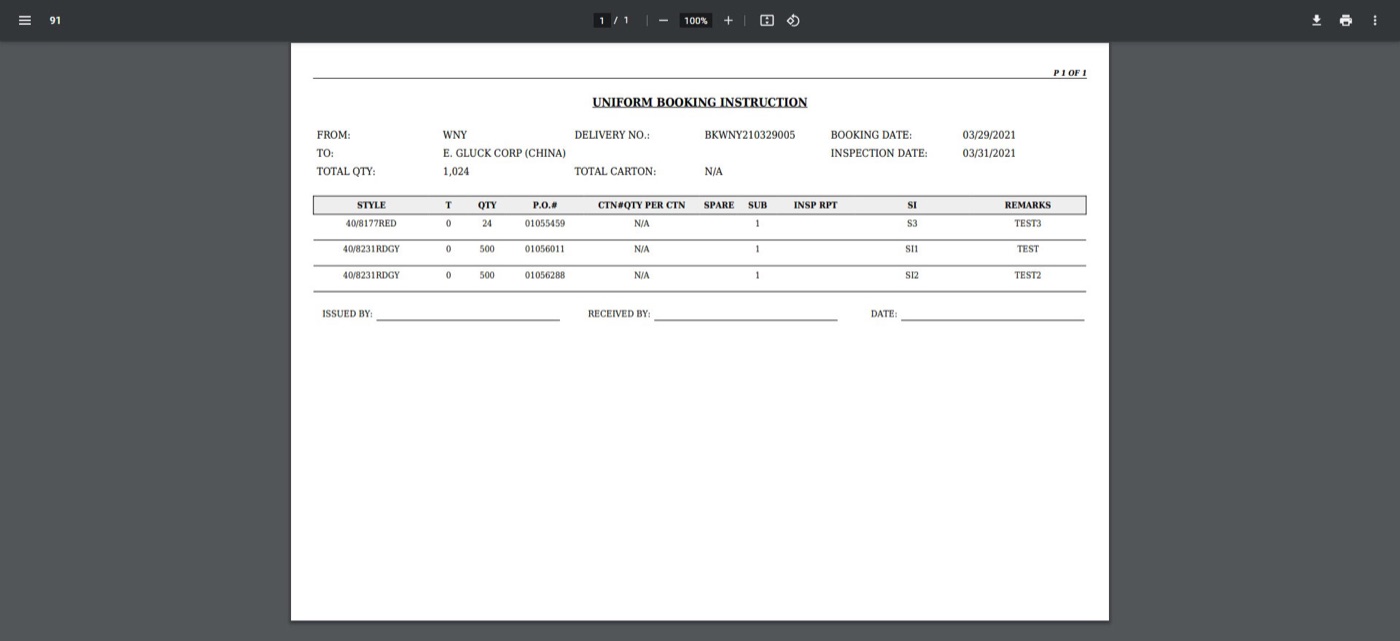Select remark TEST3

1027,223
